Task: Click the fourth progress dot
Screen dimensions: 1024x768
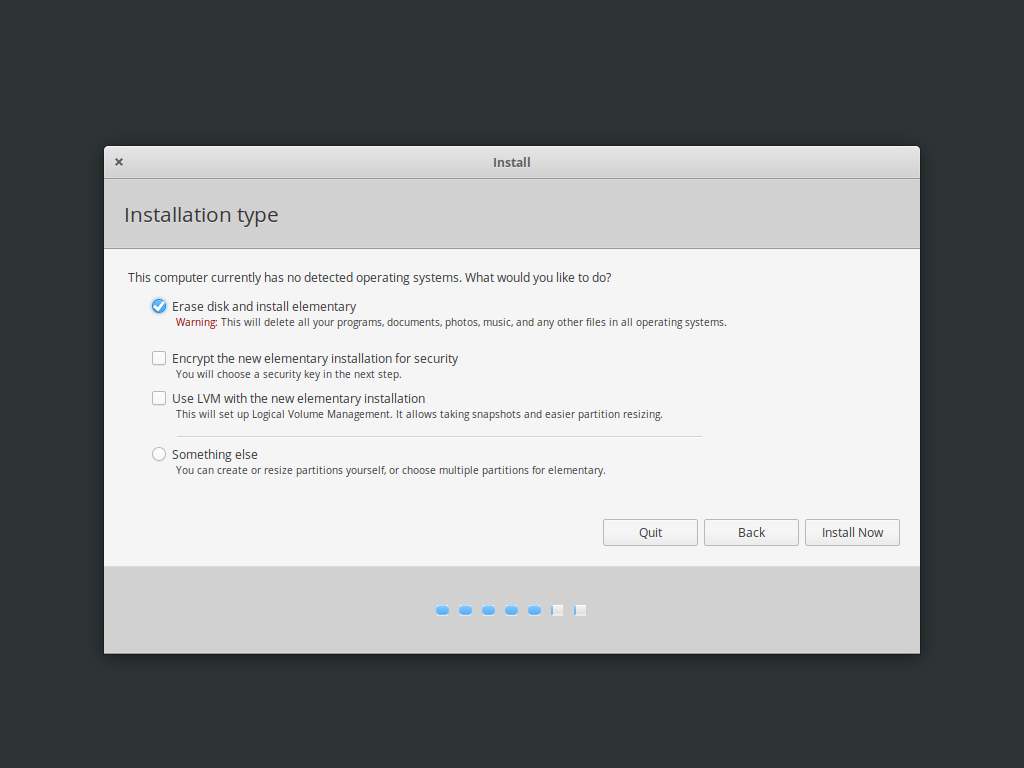Action: click(x=512, y=610)
